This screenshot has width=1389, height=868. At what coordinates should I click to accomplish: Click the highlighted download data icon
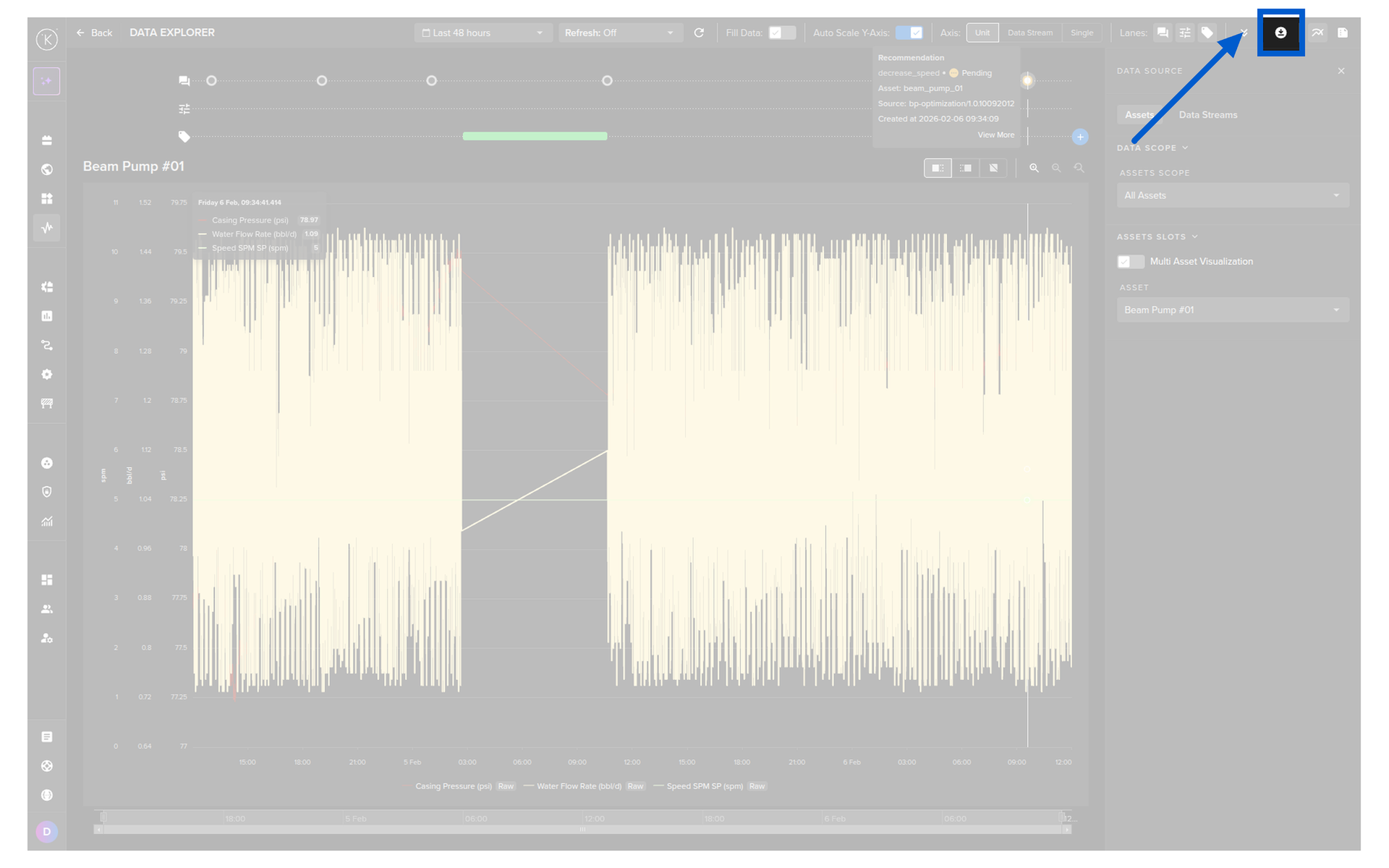coord(1280,33)
